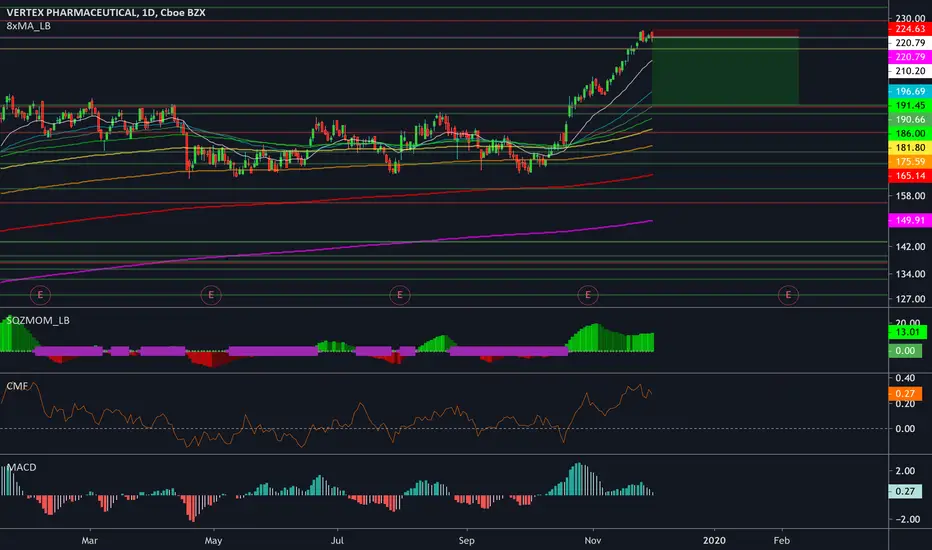932x550 pixels.
Task: Click the future earnings E marker above Feb
Action: pyautogui.click(x=788, y=295)
